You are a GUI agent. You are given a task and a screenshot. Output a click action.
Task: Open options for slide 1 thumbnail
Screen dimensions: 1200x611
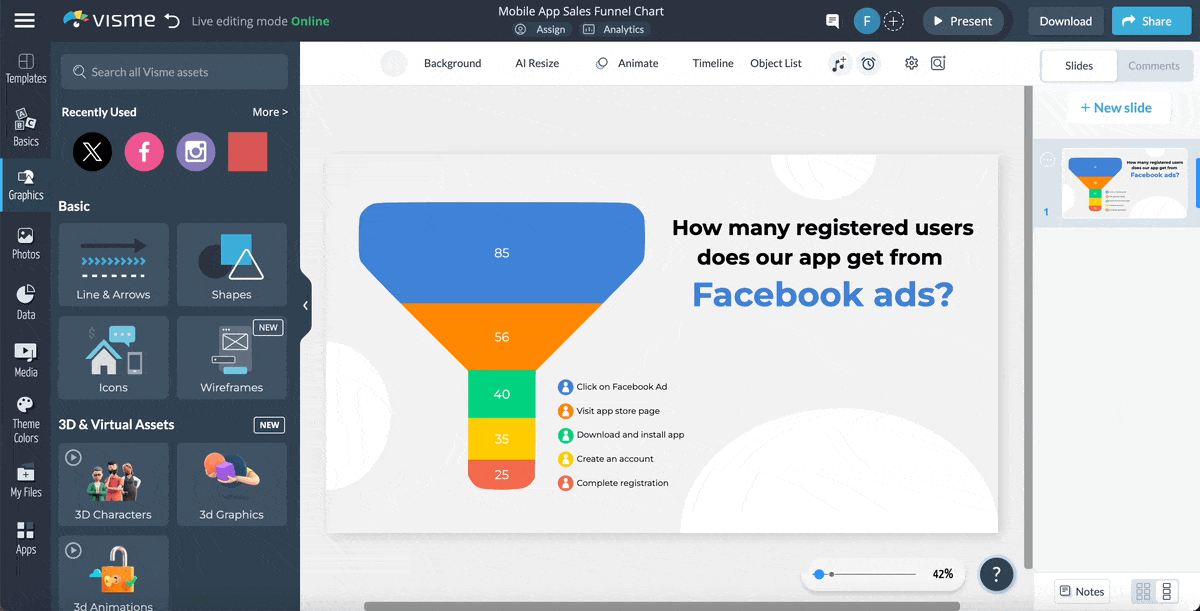(1048, 160)
